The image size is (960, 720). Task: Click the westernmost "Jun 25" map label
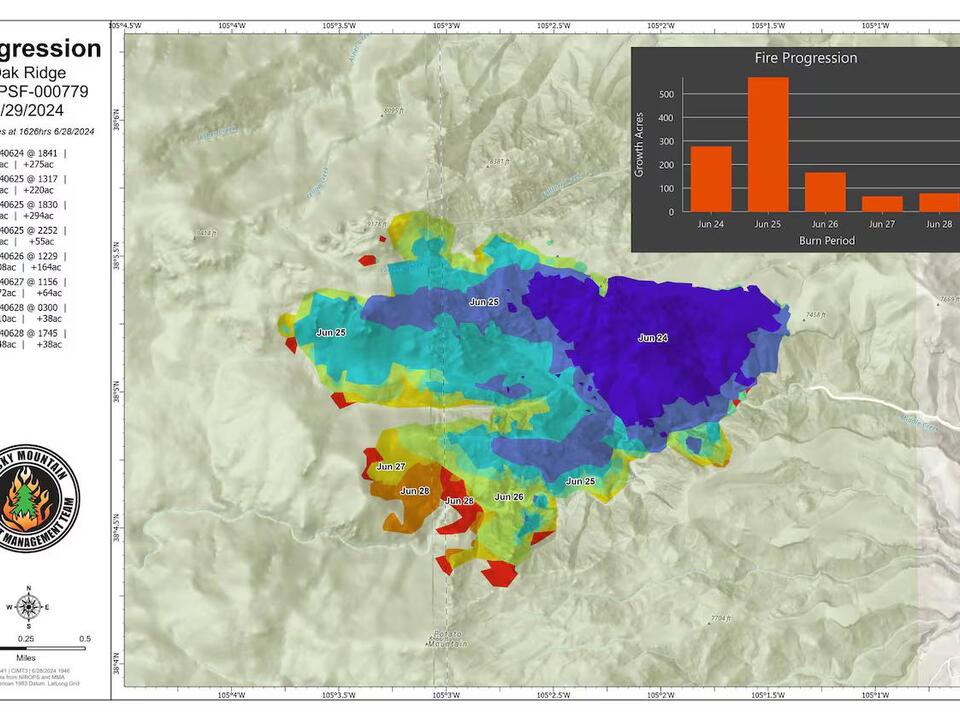[x=331, y=332]
